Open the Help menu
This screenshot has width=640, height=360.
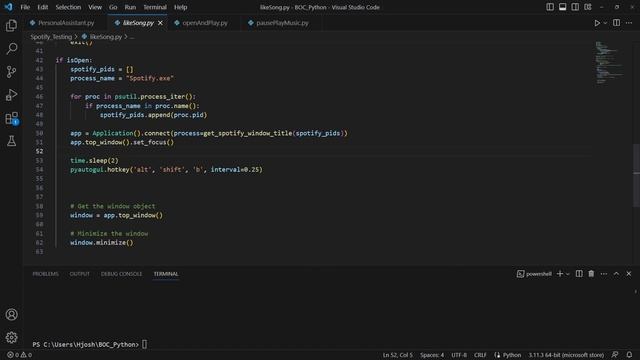[180, 7]
